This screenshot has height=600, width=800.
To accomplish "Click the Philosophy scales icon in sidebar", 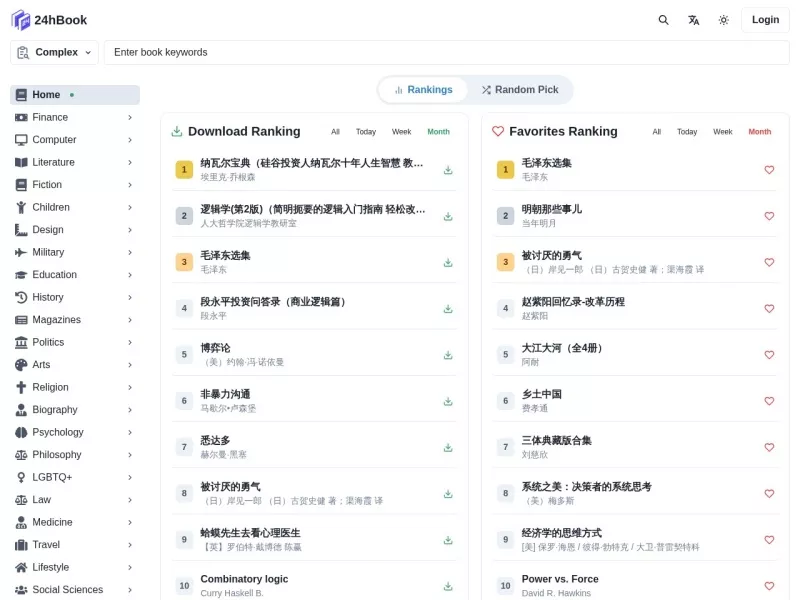I will coord(21,455).
